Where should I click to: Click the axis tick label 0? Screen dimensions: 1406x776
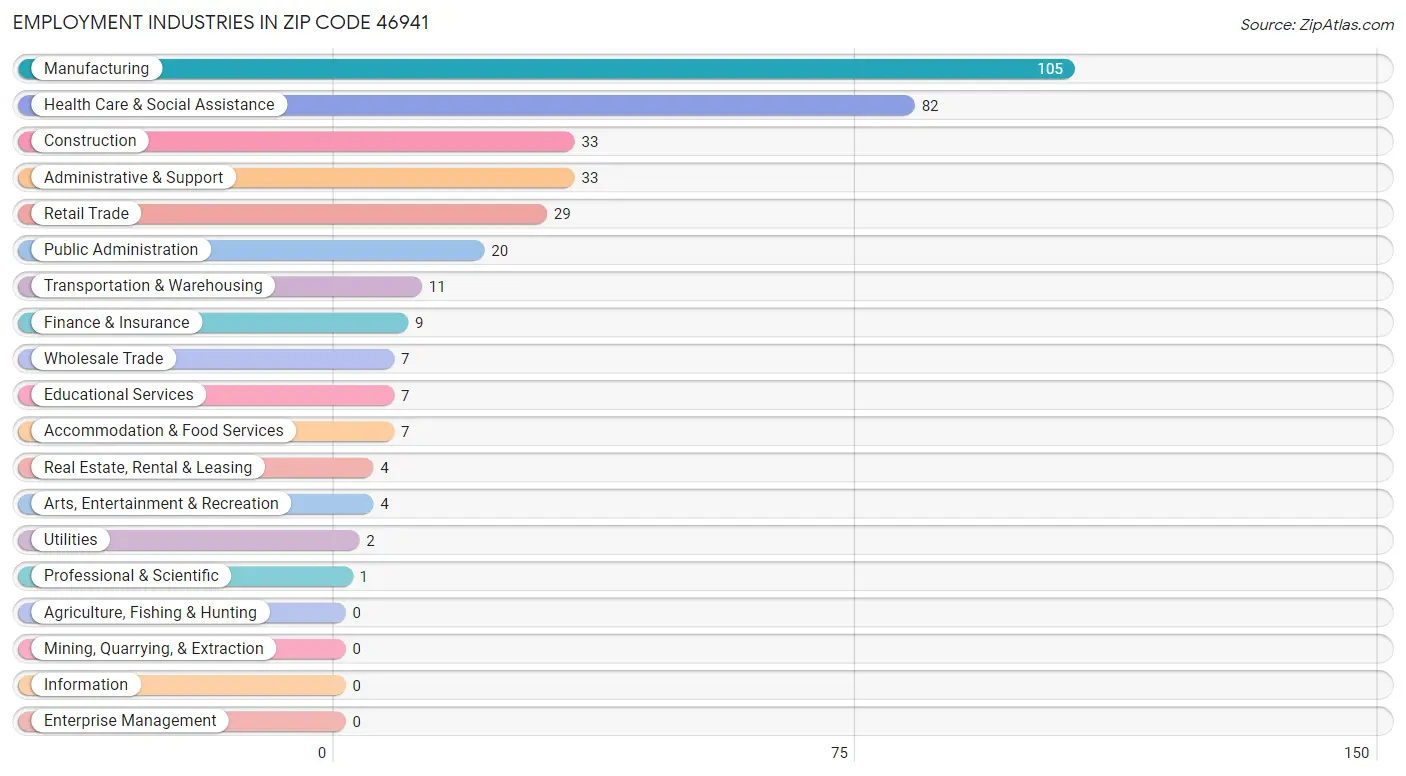pyautogui.click(x=322, y=753)
